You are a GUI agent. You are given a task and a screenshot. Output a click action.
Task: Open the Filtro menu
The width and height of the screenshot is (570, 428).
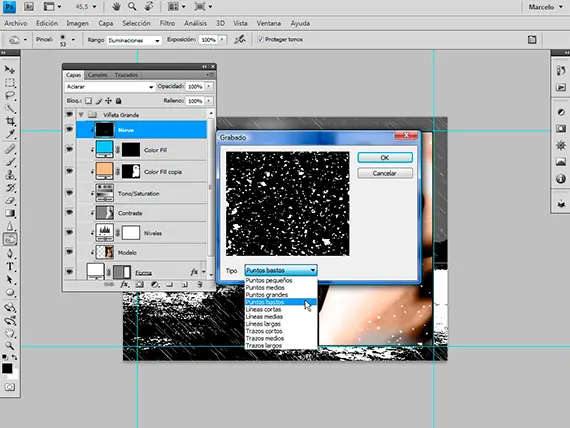coord(167,23)
